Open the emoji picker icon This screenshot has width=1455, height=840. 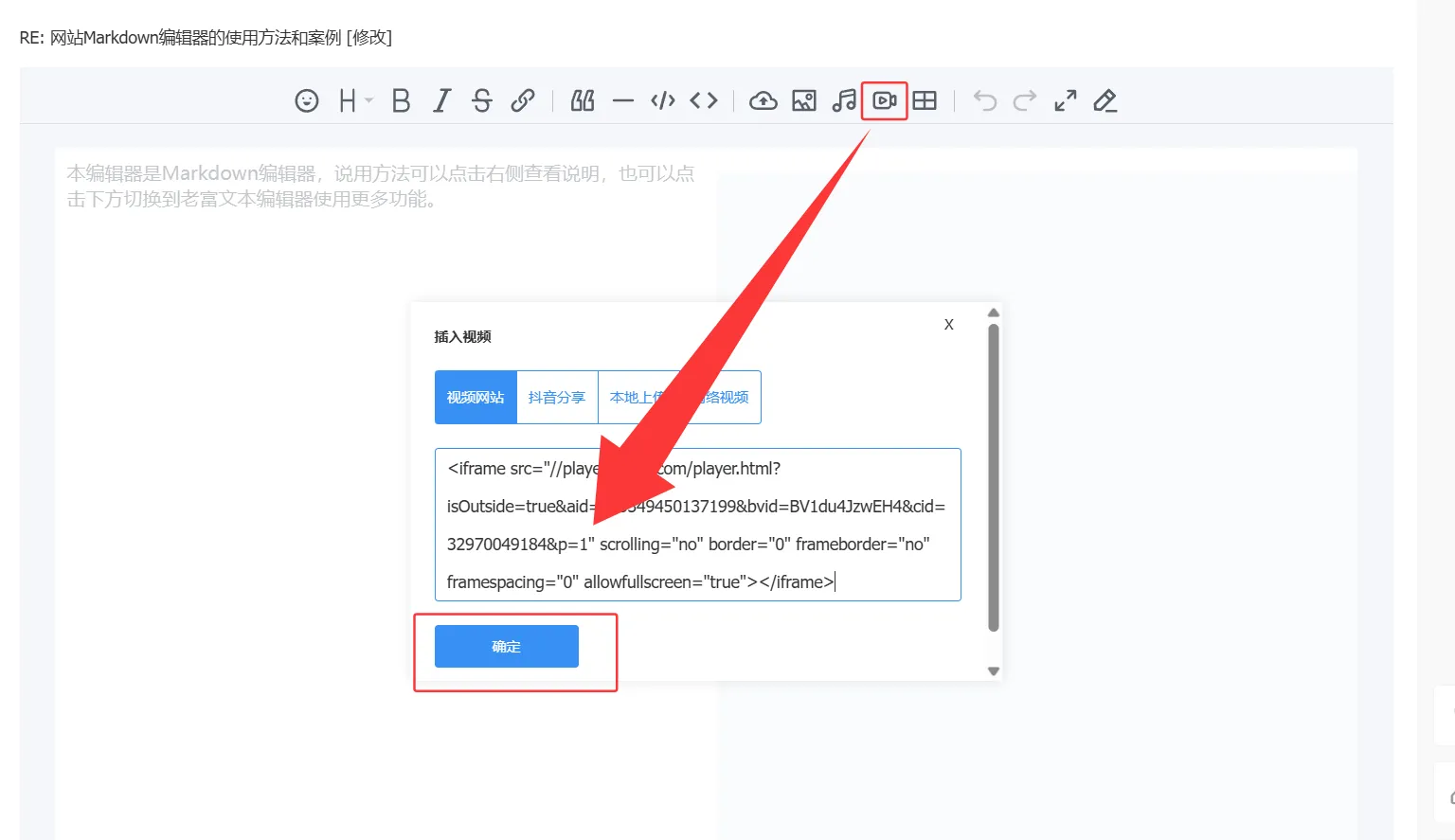(x=307, y=100)
